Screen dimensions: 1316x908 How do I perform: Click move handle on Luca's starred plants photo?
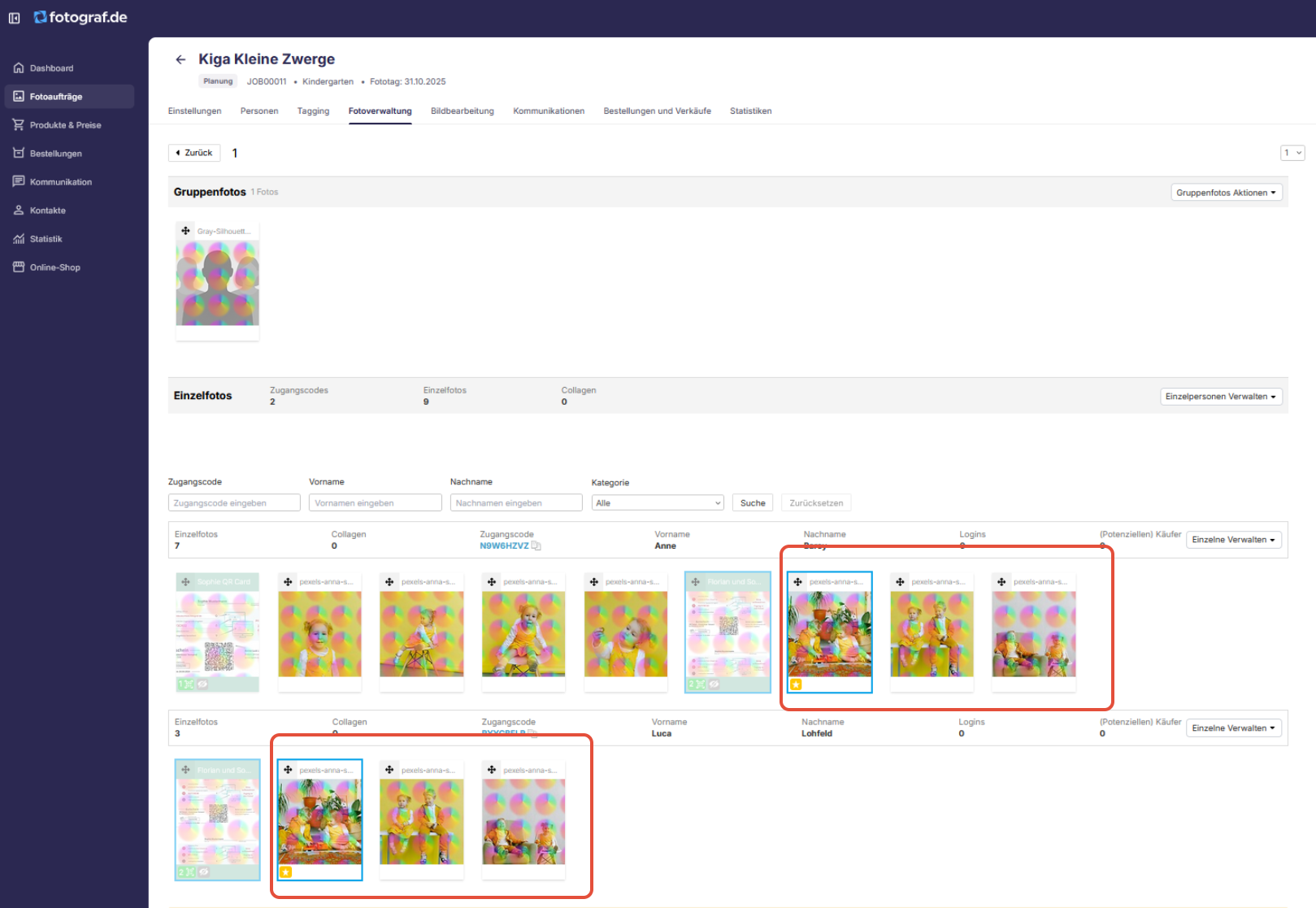[288, 770]
